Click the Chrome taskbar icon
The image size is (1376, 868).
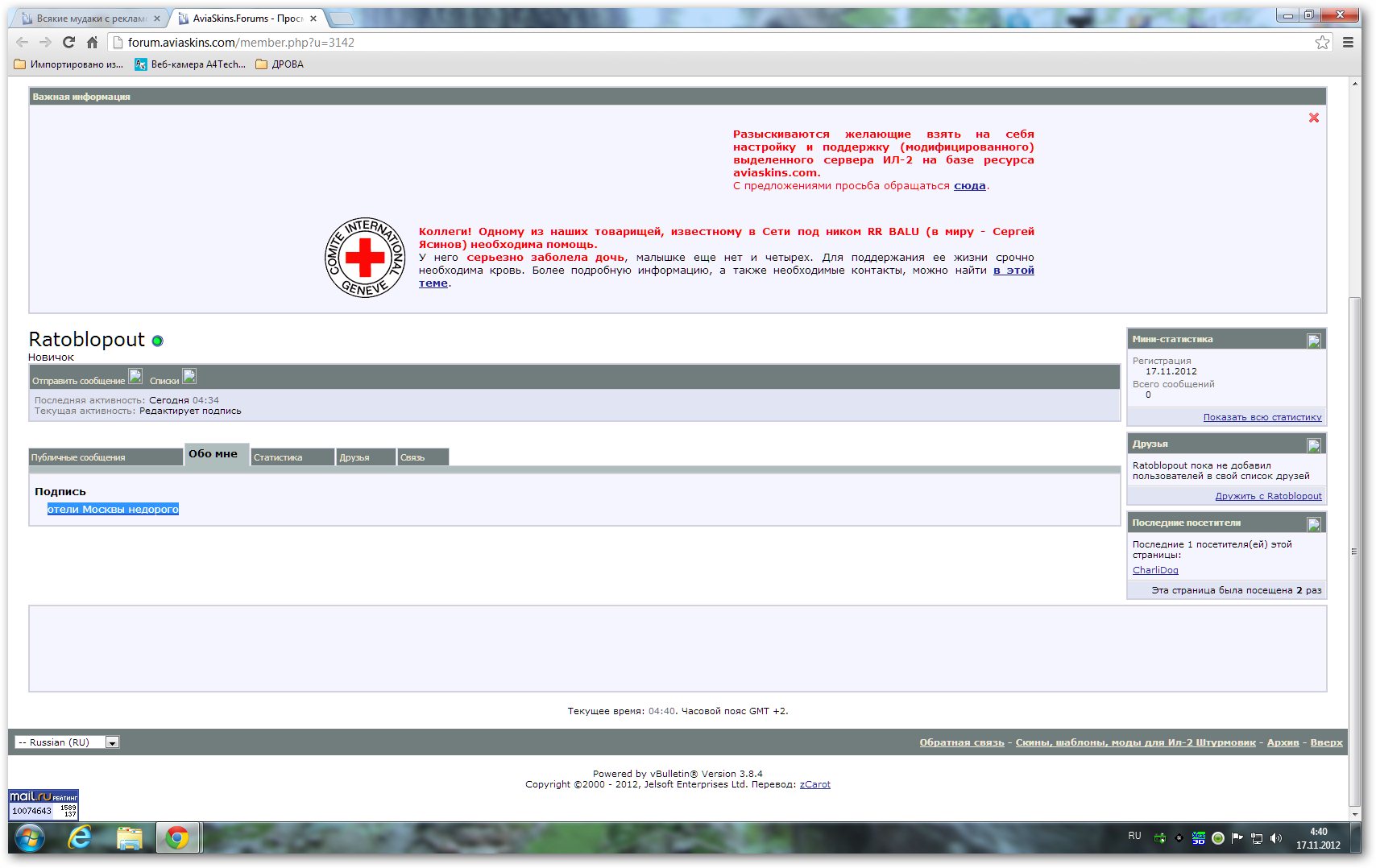pos(177,838)
